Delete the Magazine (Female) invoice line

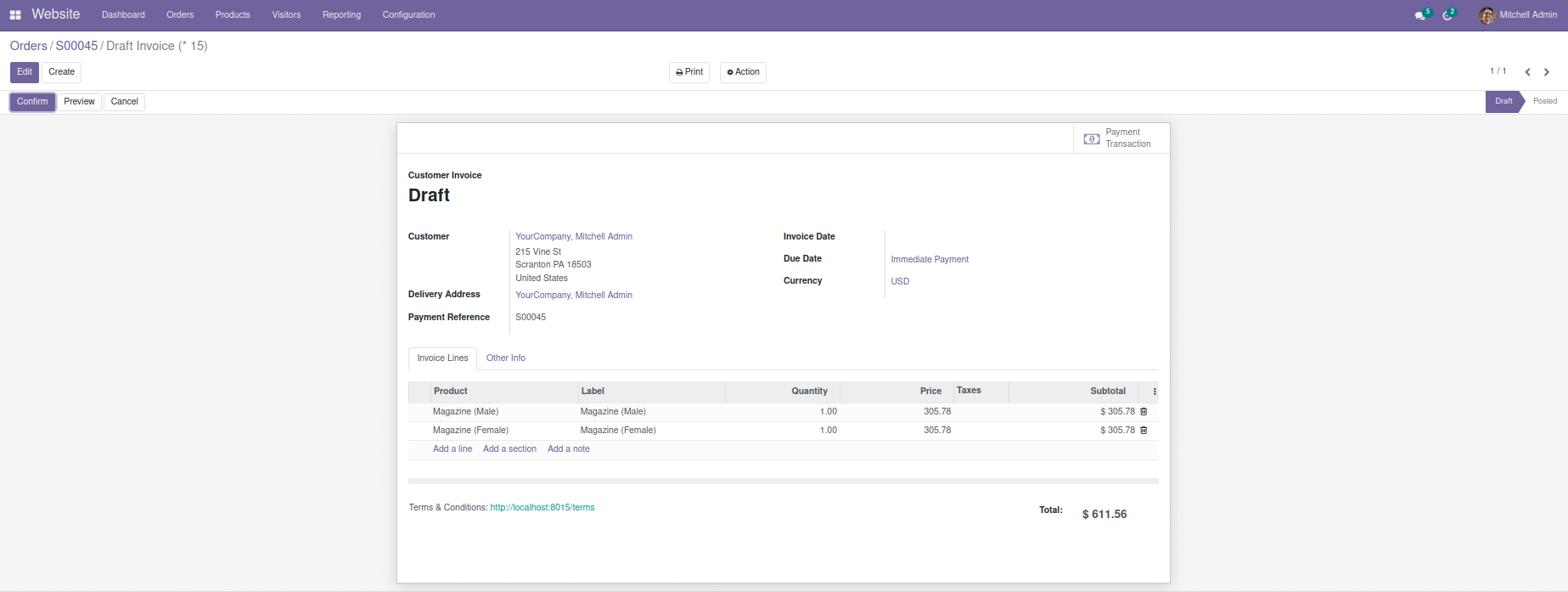point(1144,431)
